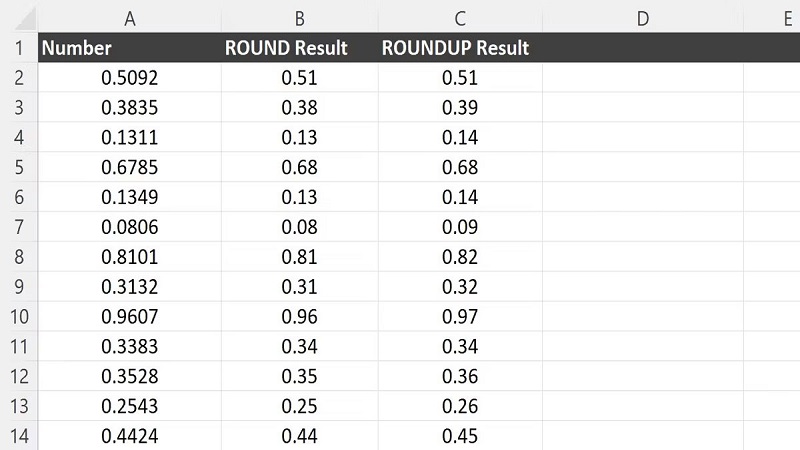Select row 14 header
The image size is (800, 450).
pyautogui.click(x=18, y=436)
